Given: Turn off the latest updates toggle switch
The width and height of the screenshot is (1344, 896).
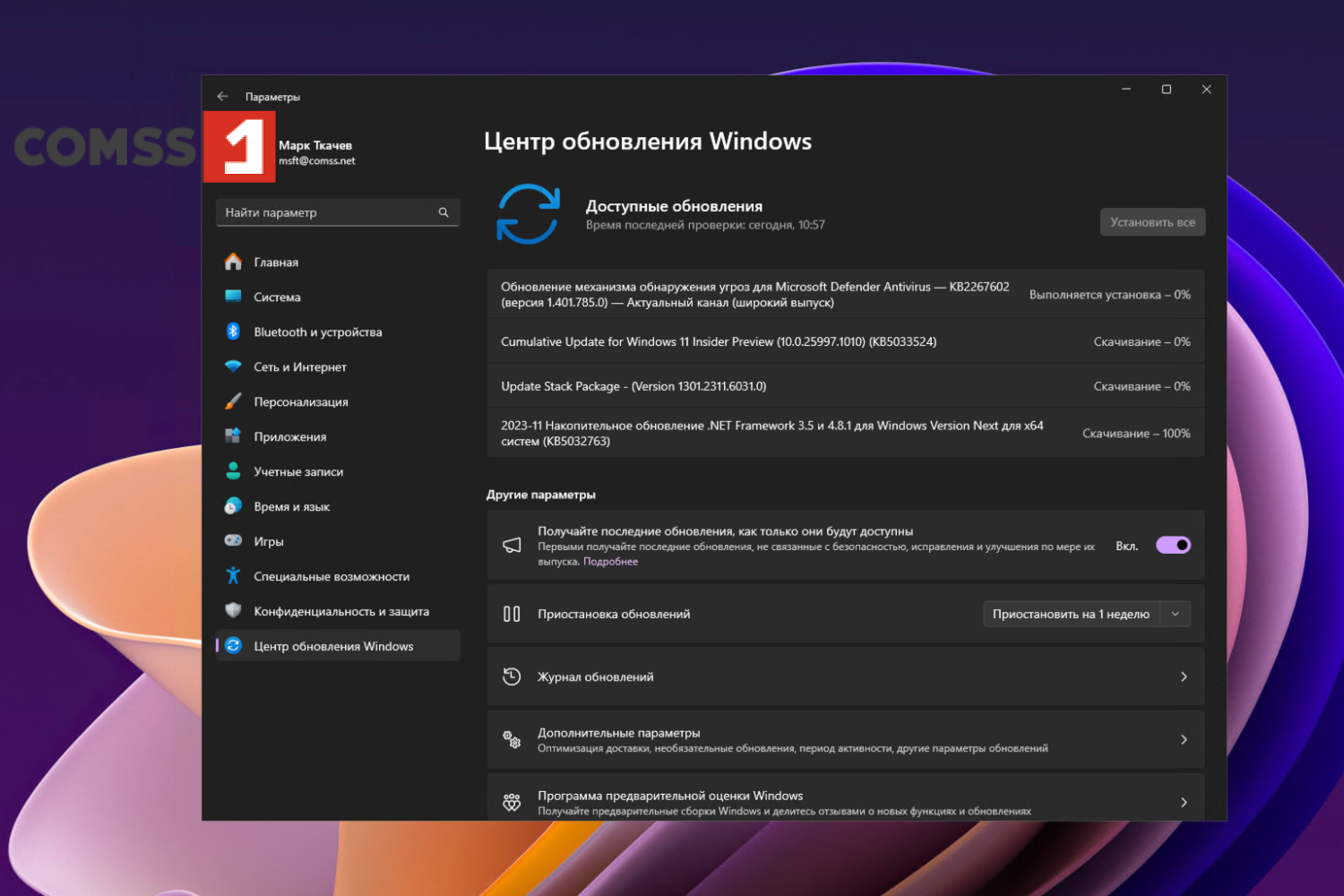Looking at the screenshot, I should pos(1173,545).
